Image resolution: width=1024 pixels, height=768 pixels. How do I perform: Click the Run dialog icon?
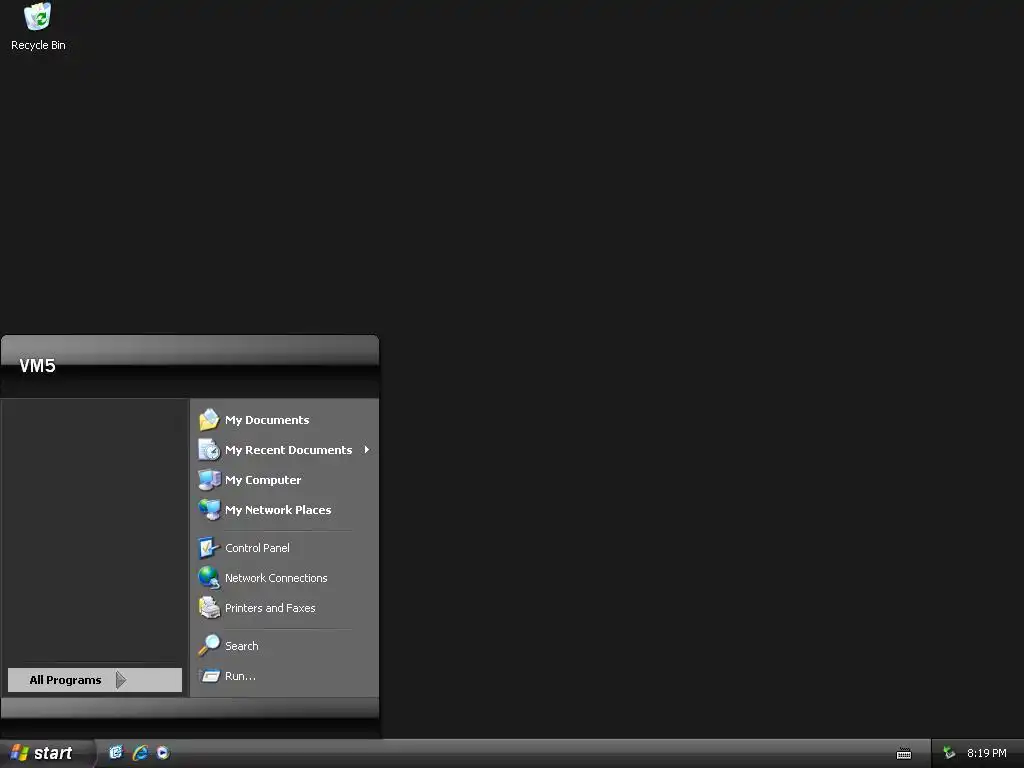point(209,675)
